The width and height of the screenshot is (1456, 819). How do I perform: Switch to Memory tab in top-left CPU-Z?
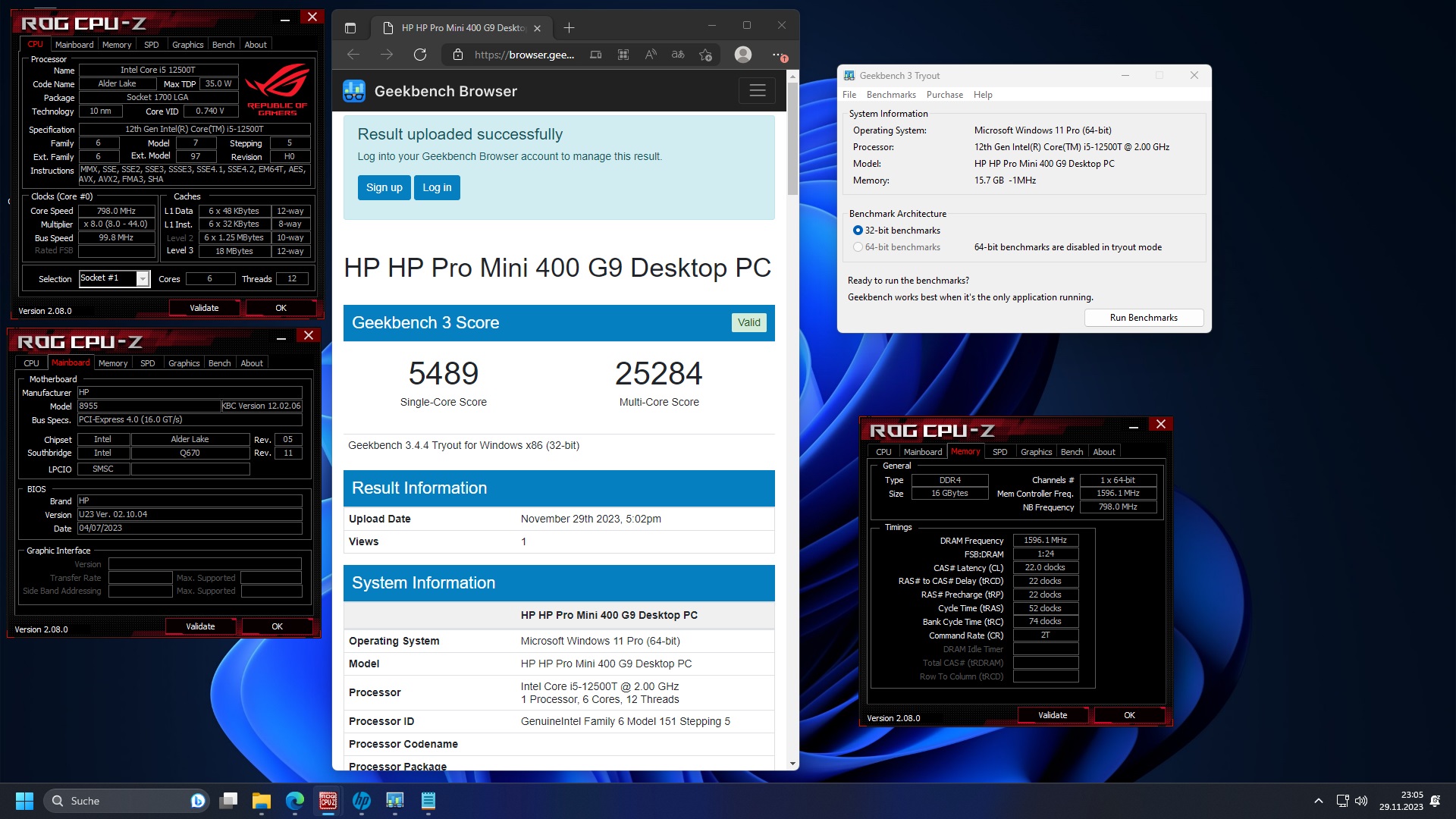(x=117, y=45)
